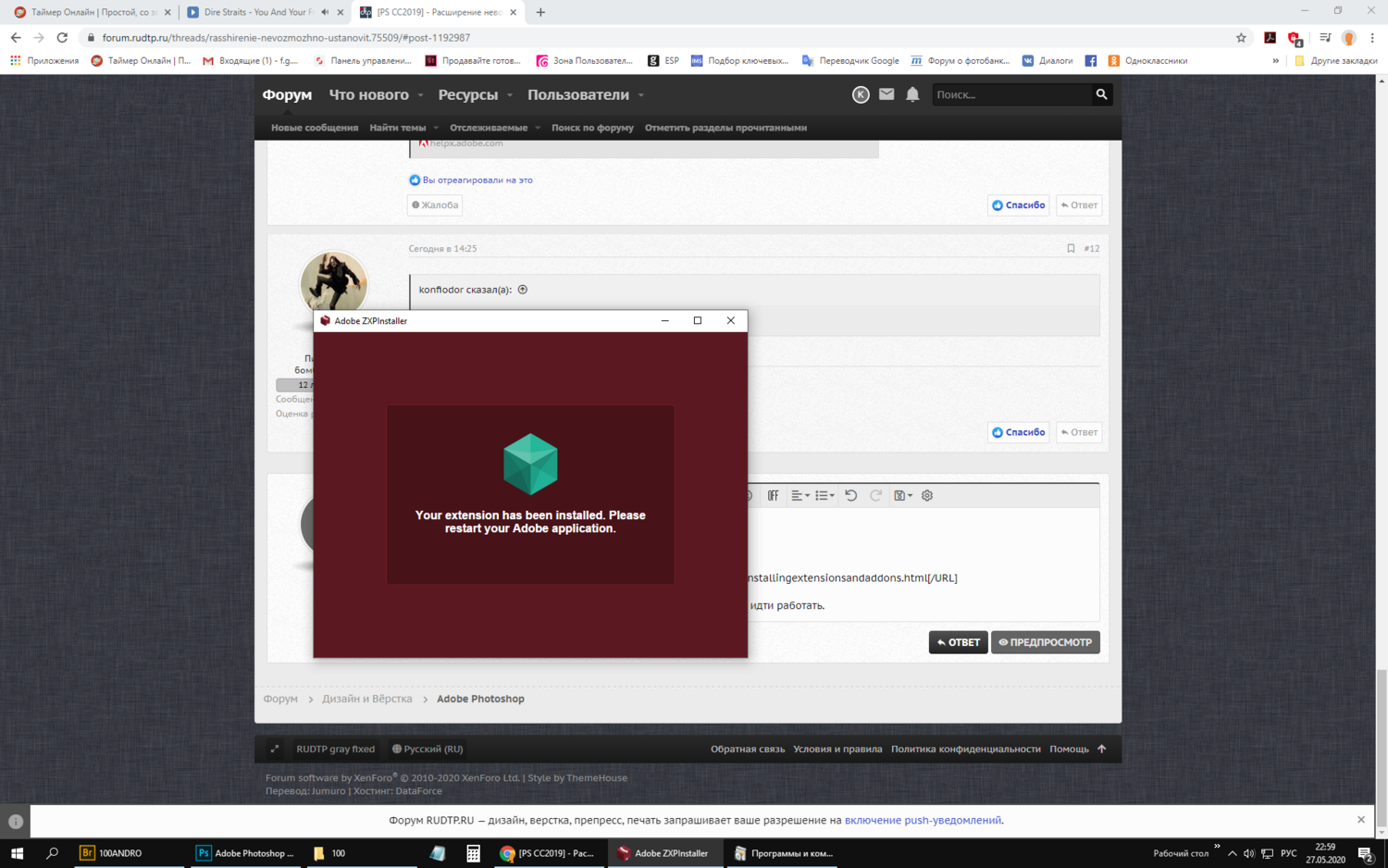Screen dimensions: 1388x868
Task: Open 'Новые сообщения' in the sub-navigation
Action: coord(315,128)
